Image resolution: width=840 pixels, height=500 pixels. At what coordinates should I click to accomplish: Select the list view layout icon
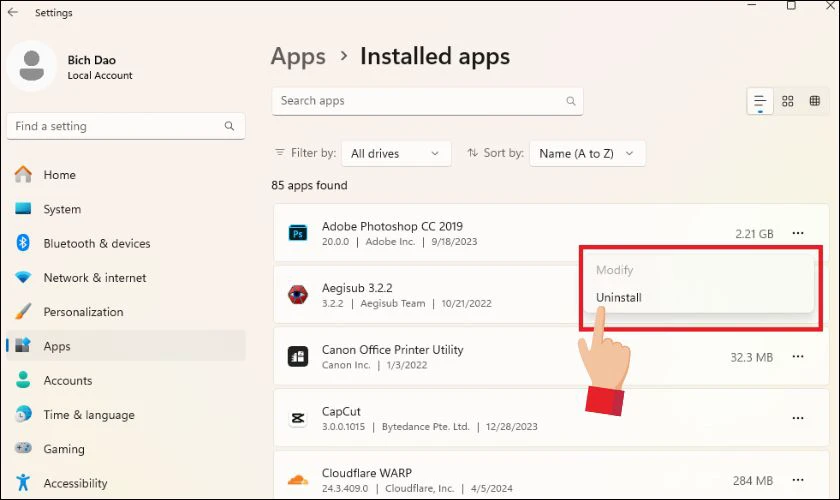[x=760, y=101]
